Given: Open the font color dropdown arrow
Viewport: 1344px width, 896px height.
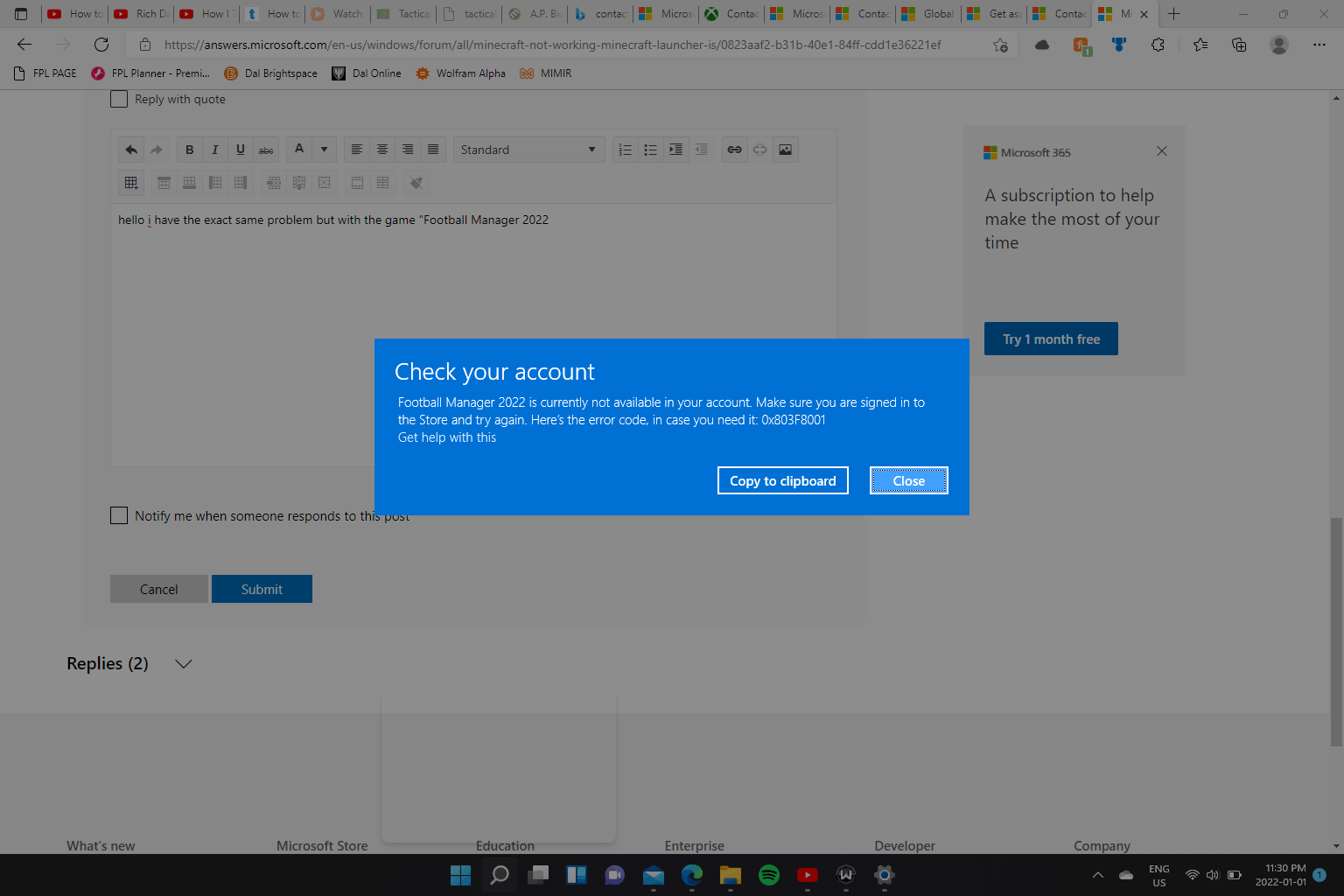Looking at the screenshot, I should pyautogui.click(x=324, y=150).
